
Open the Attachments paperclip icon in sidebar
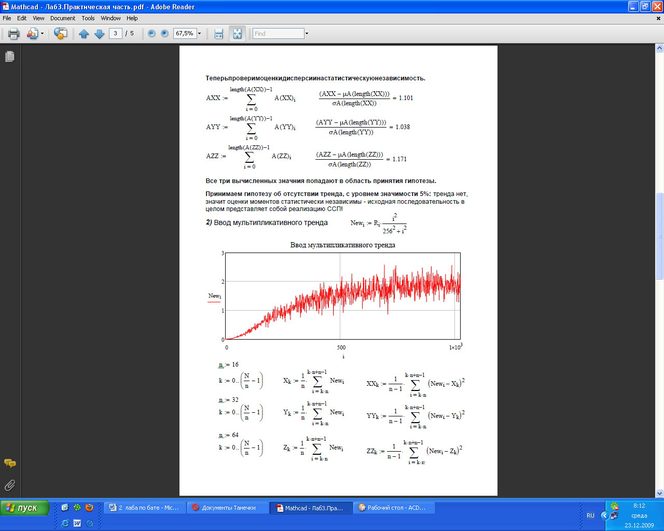[x=10, y=485]
